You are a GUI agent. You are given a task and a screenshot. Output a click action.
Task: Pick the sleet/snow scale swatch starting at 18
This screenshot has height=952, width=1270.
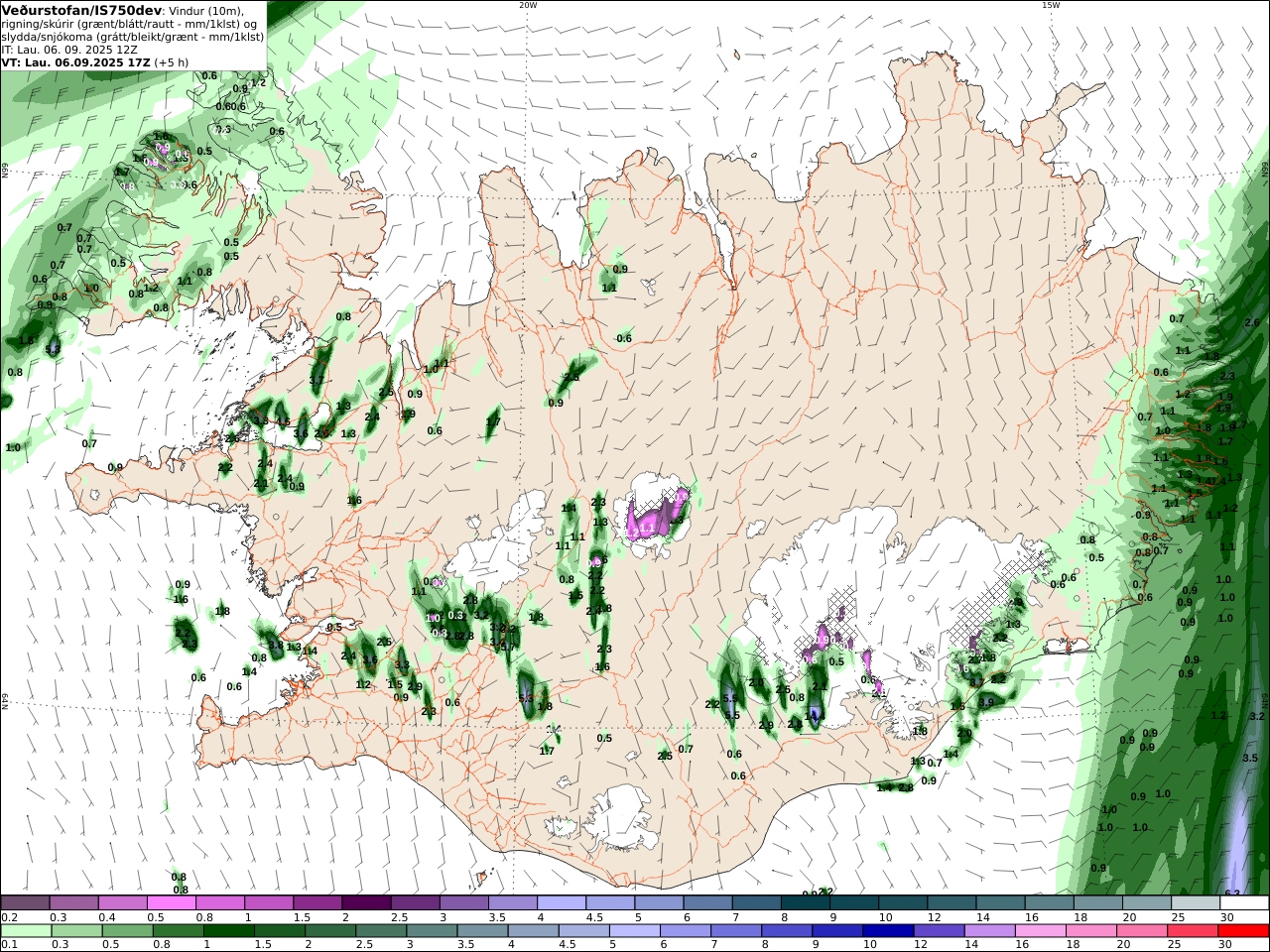[1098, 902]
